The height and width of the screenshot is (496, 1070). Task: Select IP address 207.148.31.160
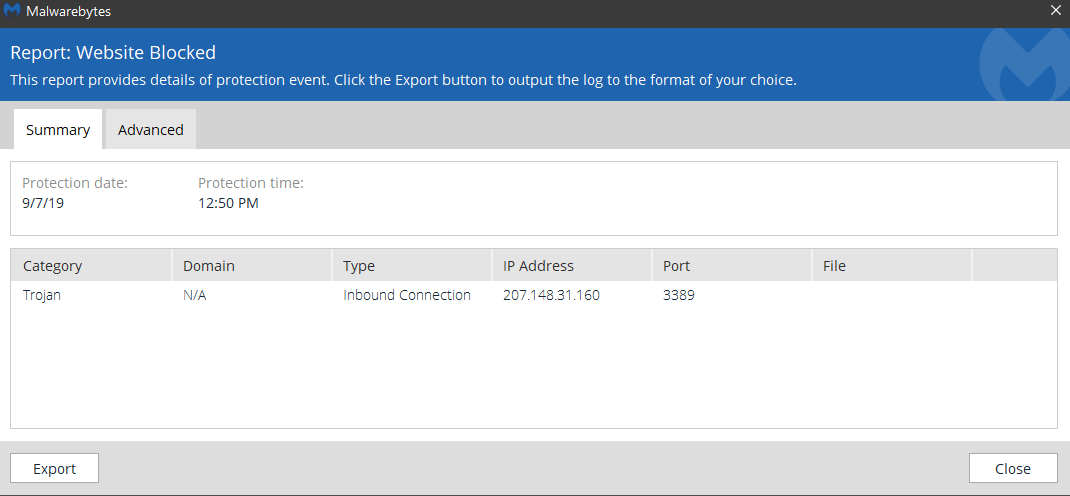551,295
